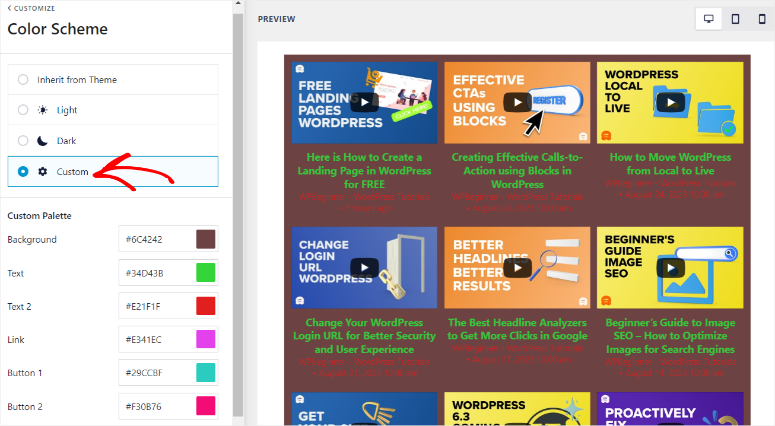The height and width of the screenshot is (426, 775).
Task: Open 'Beginner's Guide to Image SEO' title link
Action: (670, 336)
